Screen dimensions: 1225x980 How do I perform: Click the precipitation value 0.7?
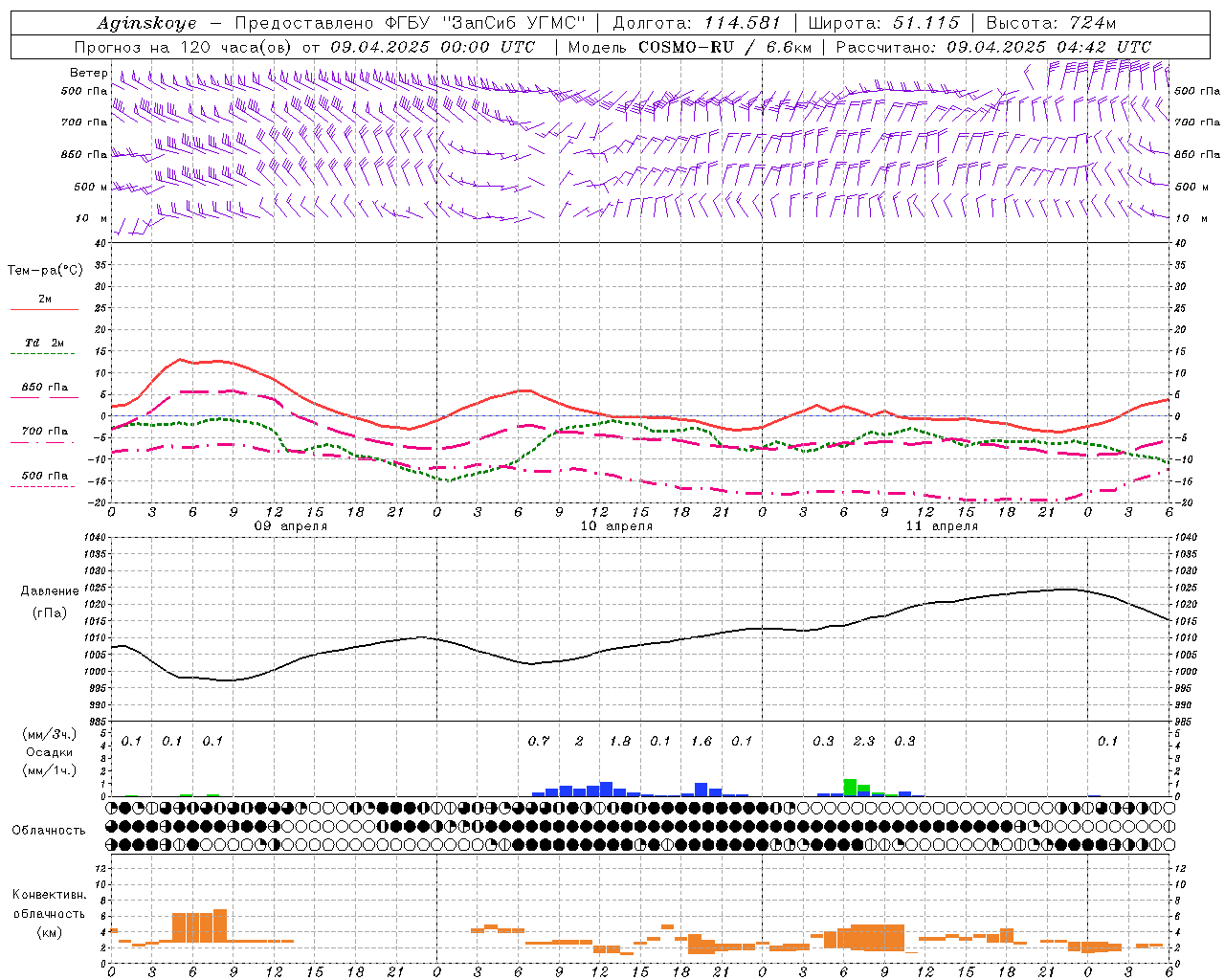539,742
